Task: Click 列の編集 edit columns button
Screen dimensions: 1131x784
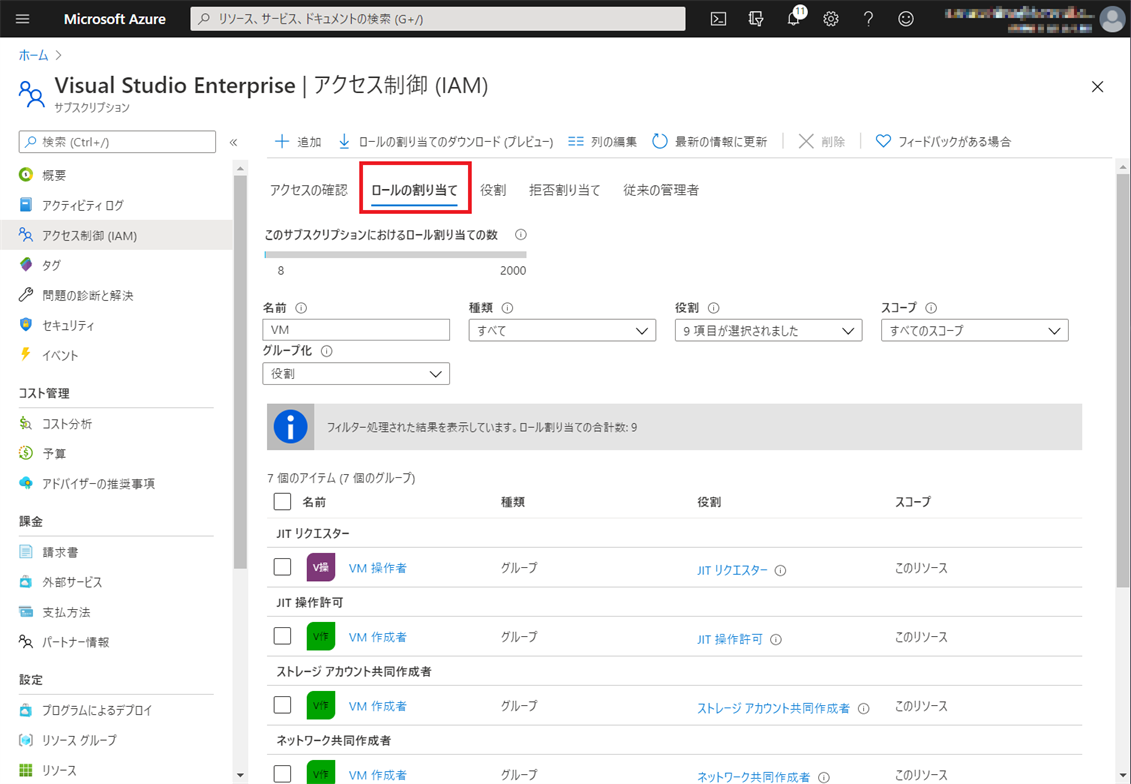Action: coord(602,141)
